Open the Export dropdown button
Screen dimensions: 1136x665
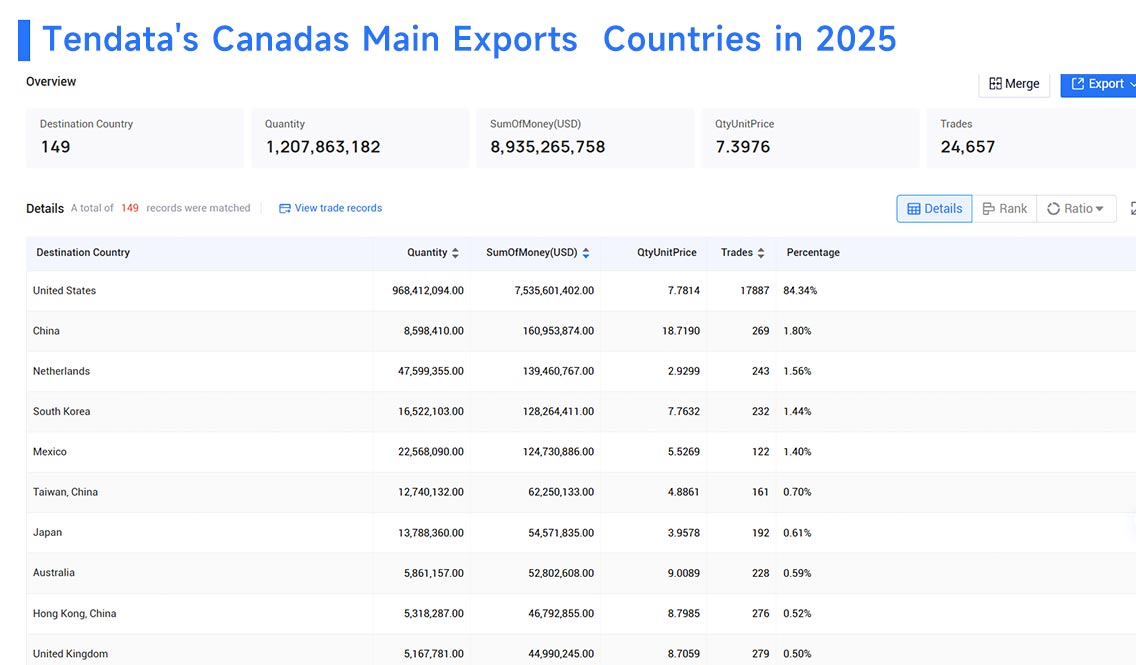[x=1098, y=84]
